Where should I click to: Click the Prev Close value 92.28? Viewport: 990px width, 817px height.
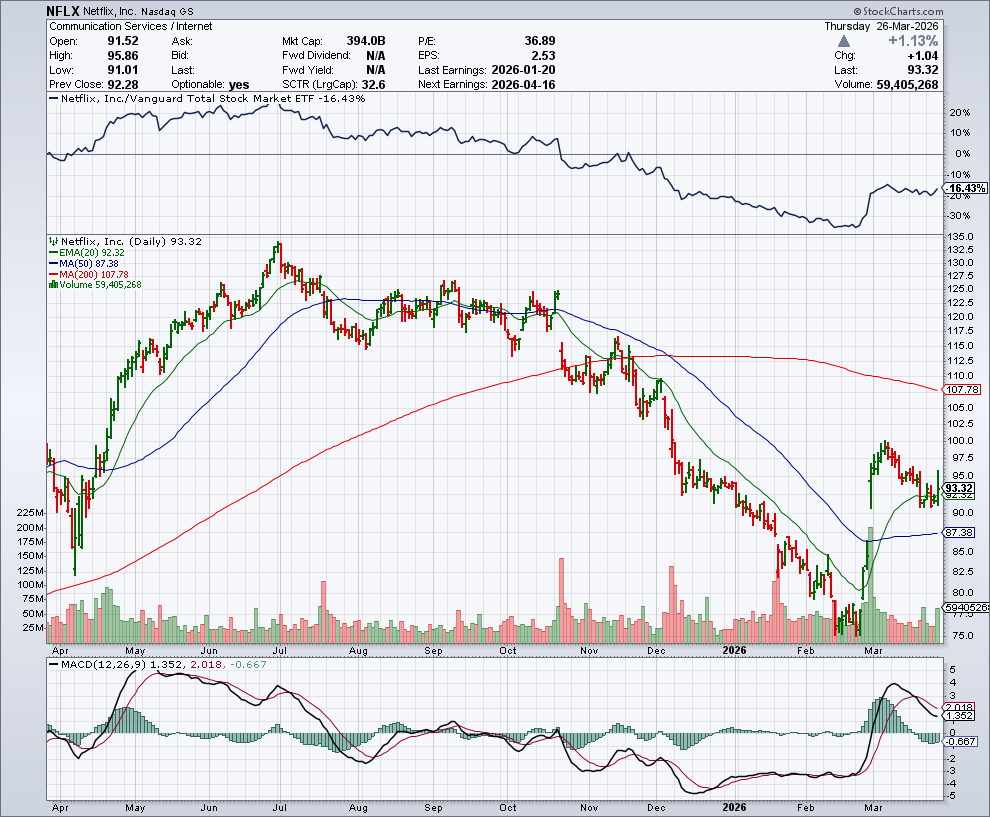click(x=122, y=85)
